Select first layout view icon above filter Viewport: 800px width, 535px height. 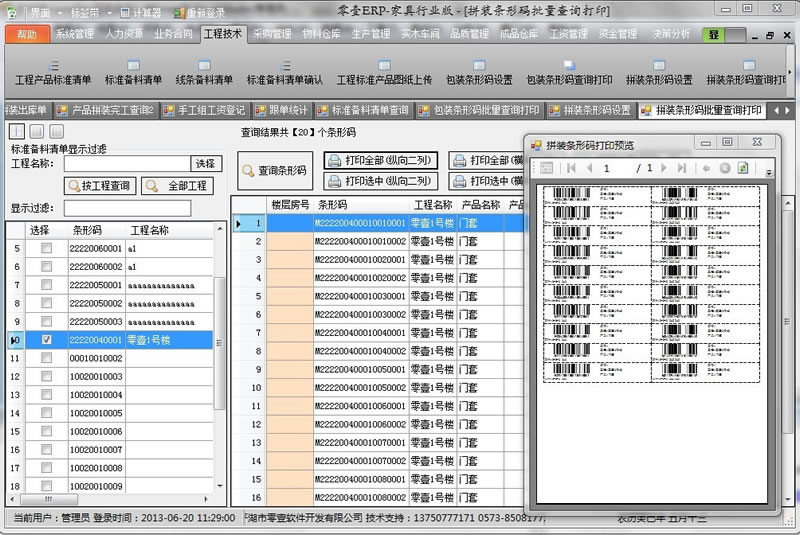(17, 132)
